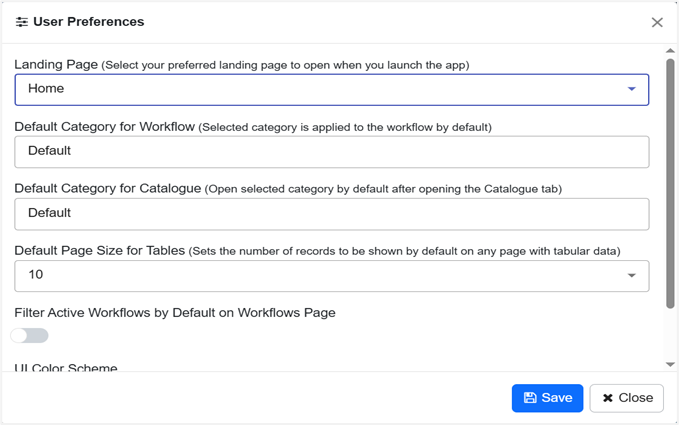This screenshot has width=679, height=425.
Task: Click the X icon inside the Close button
Action: tap(608, 398)
